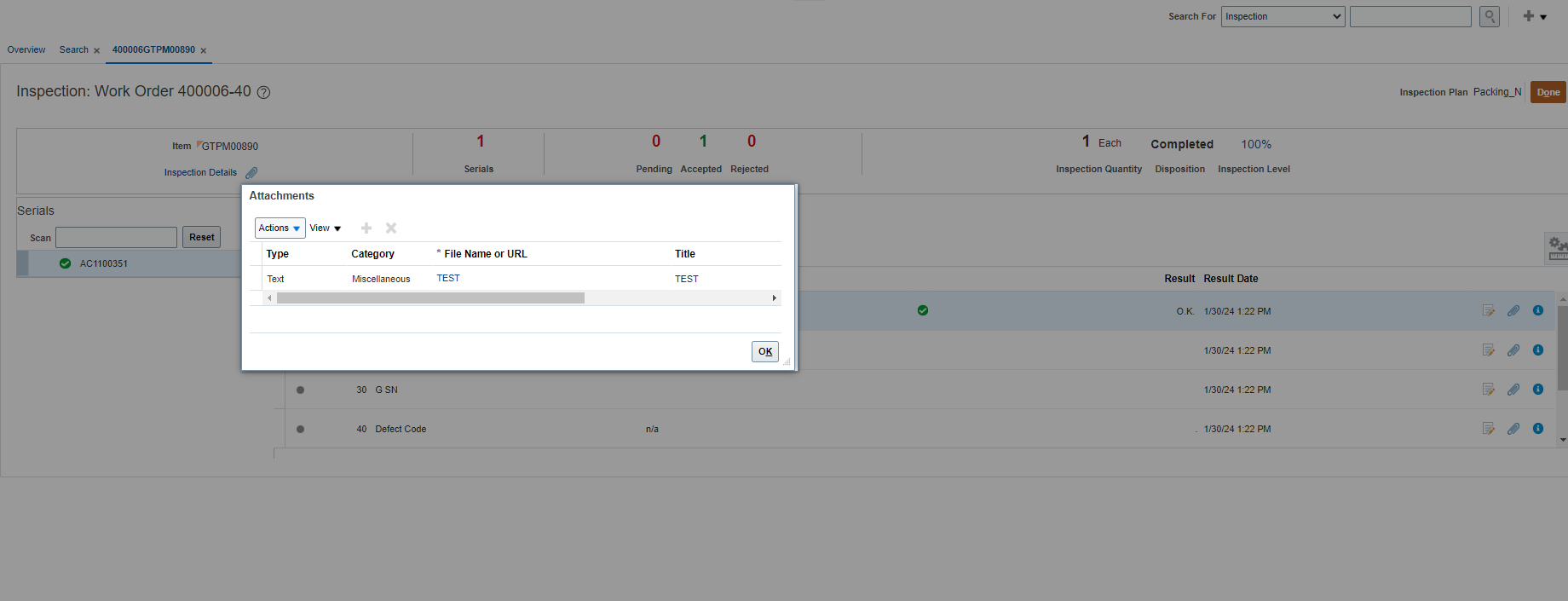Screen dimensions: 1568x601
Task: Click the File Name or URL column header
Action: 485,254
